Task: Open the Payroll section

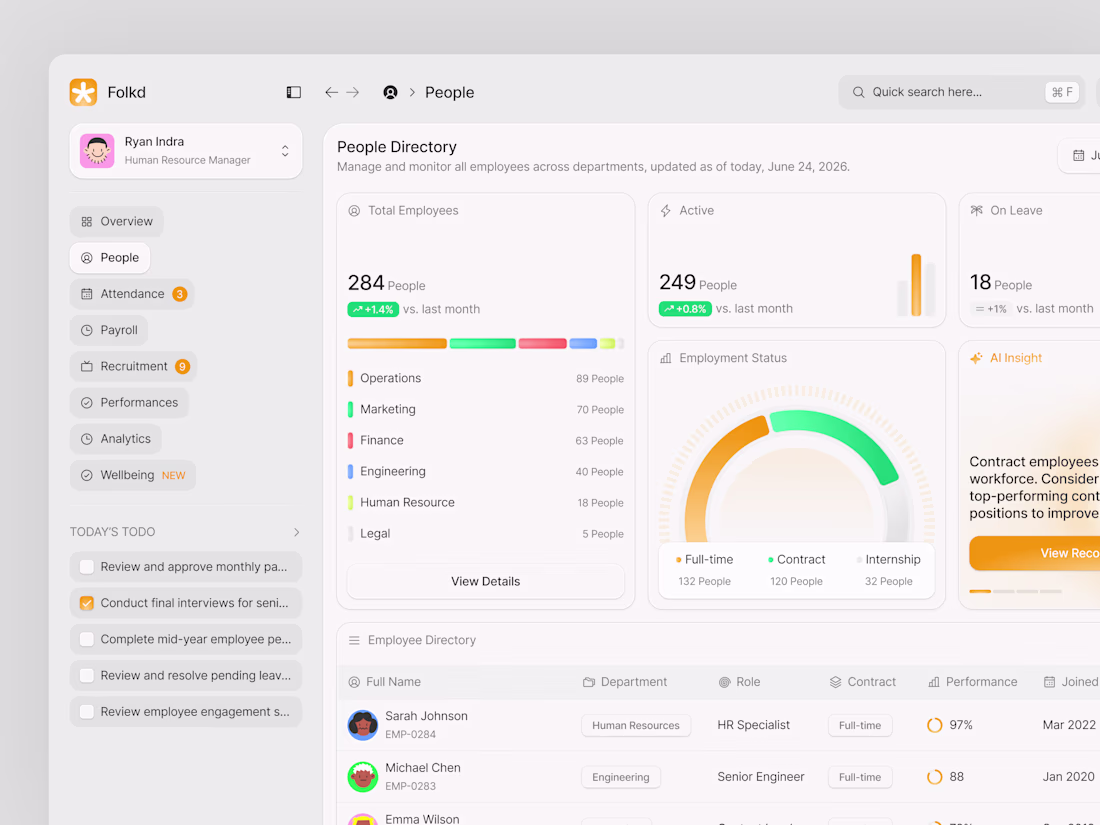Action: 109,330
